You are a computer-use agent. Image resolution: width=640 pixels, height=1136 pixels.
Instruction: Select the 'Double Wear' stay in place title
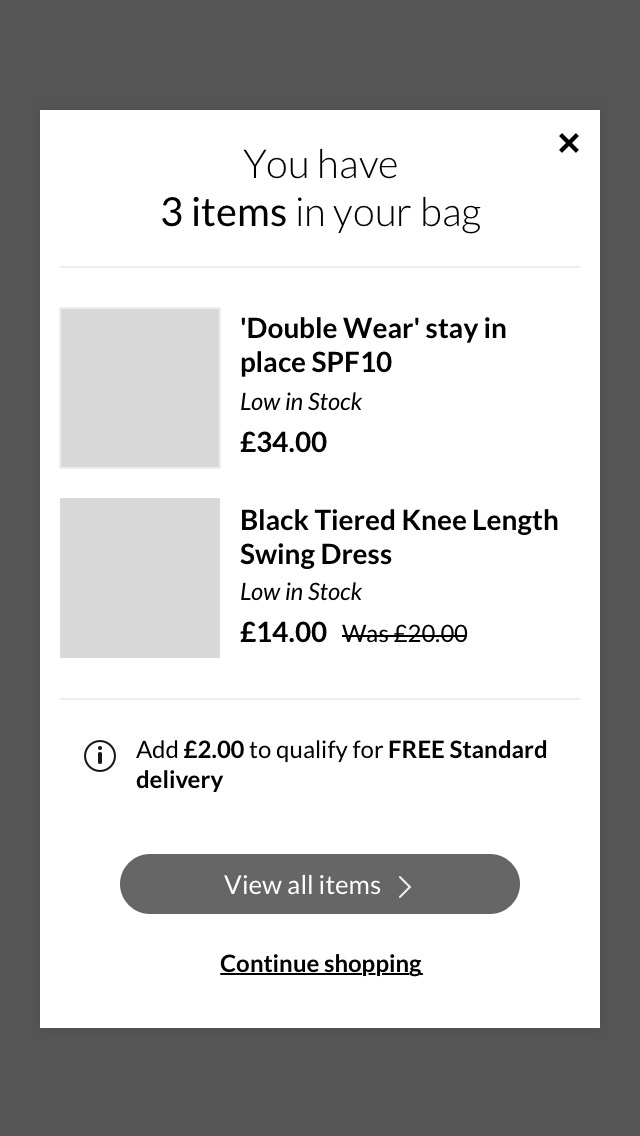[x=373, y=345]
